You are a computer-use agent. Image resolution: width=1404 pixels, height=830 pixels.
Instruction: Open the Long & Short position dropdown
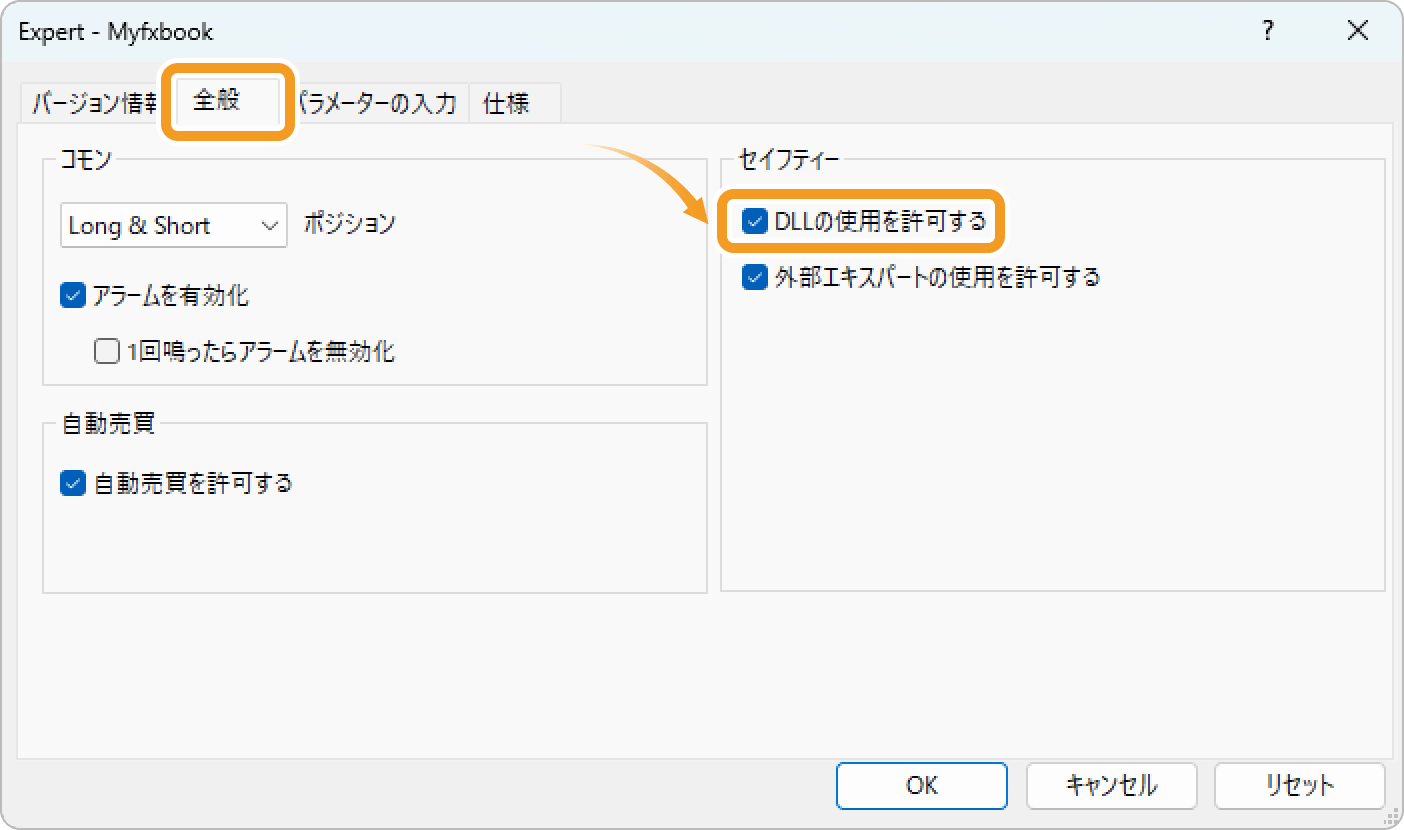pyautogui.click(x=174, y=225)
